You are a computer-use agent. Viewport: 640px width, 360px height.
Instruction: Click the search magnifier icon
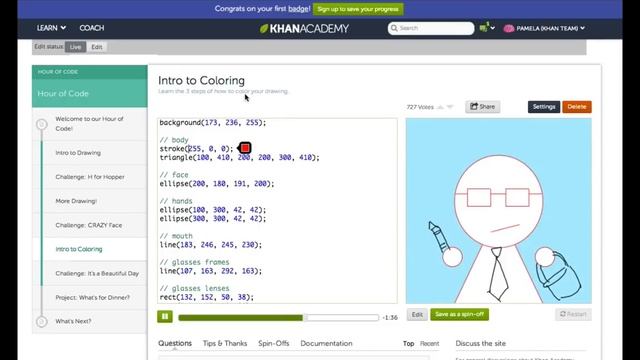click(394, 28)
